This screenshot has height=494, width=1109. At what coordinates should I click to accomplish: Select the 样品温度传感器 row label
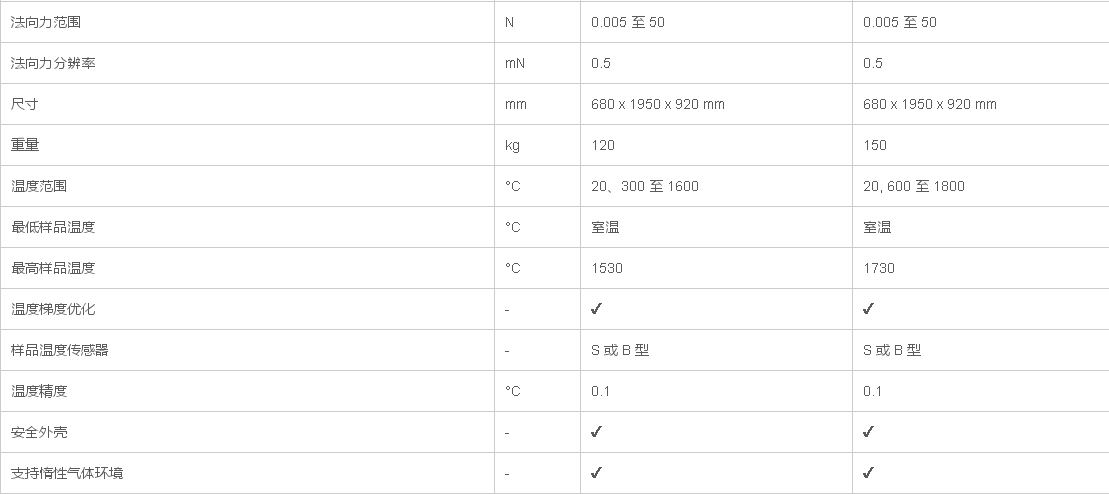(x=60, y=350)
